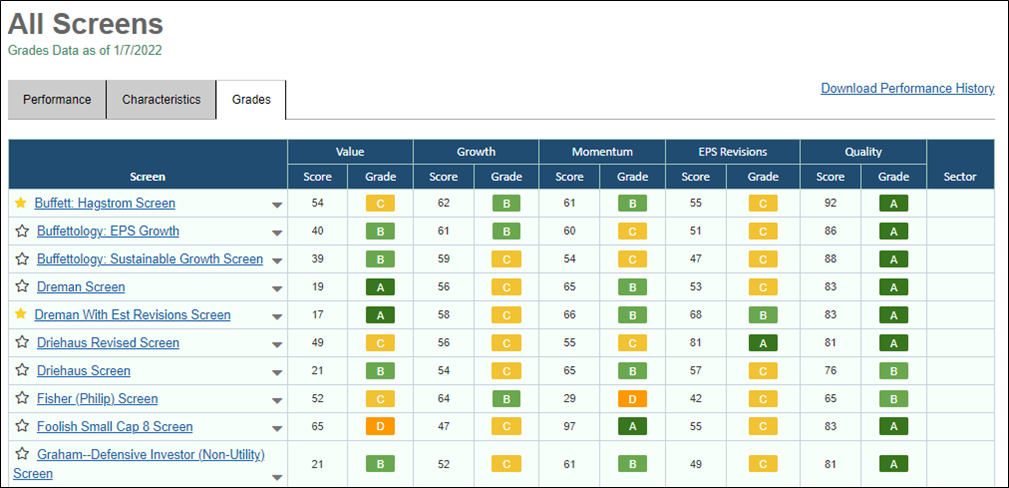
Task: Click Download Performance History link
Action: point(907,89)
